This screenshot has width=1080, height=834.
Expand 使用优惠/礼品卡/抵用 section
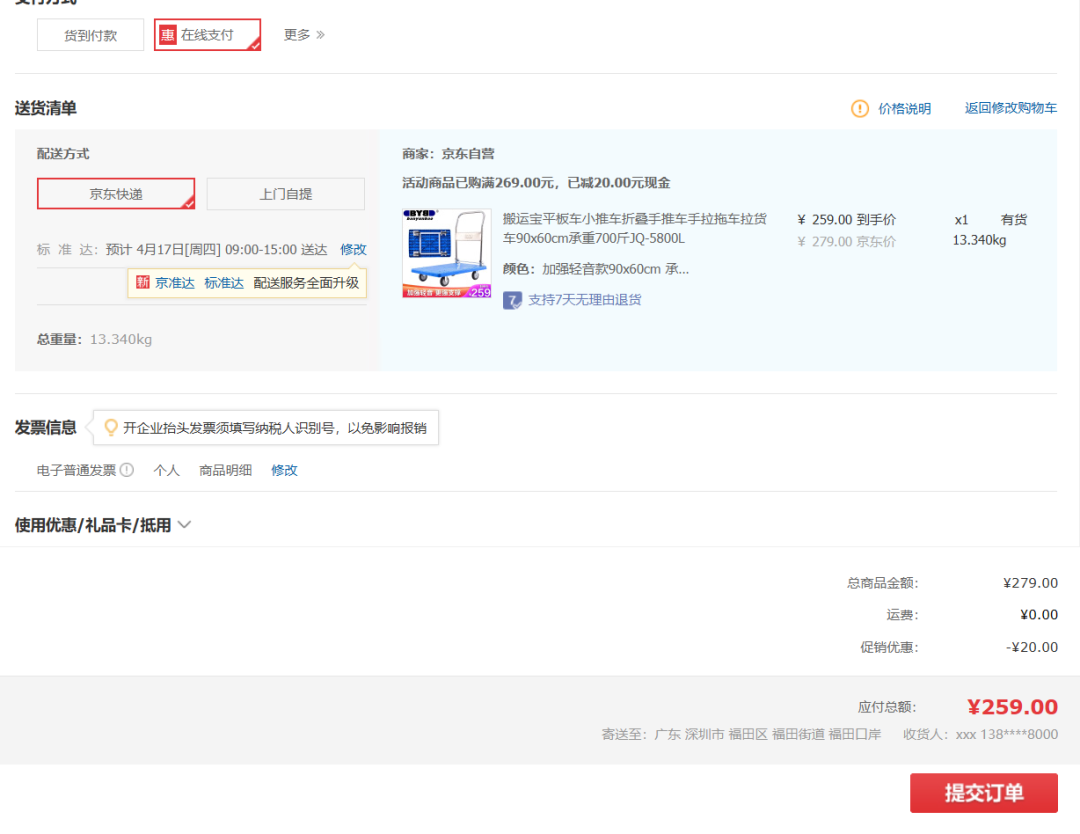103,525
